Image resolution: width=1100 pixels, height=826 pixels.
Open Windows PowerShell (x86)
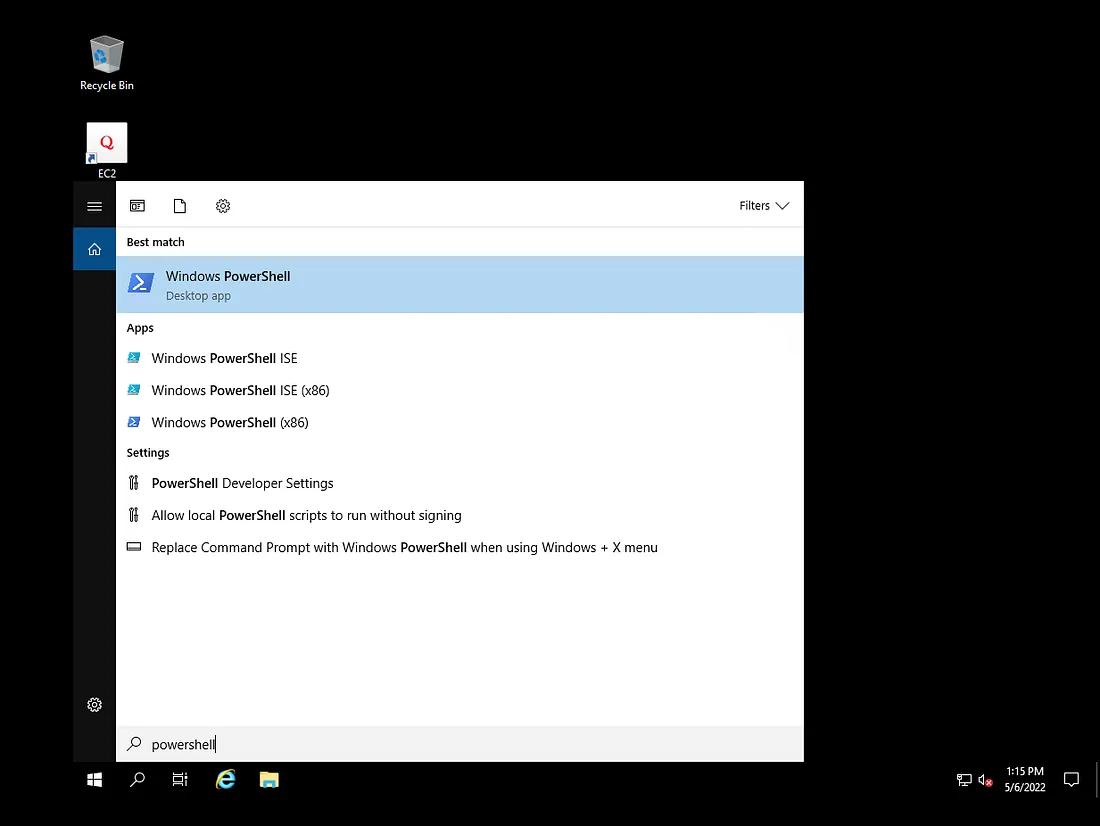click(460, 422)
